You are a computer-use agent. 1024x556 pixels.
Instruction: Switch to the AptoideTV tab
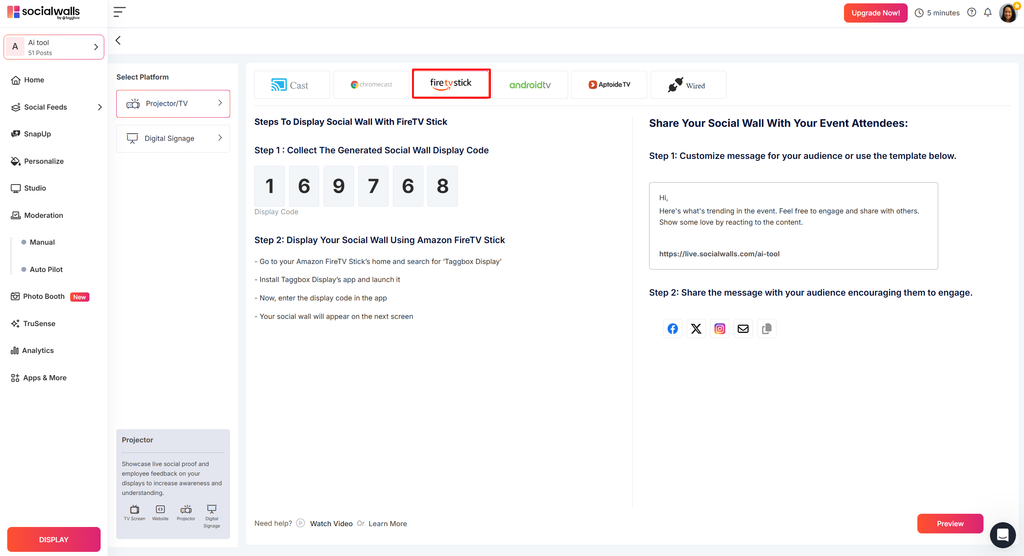pyautogui.click(x=609, y=85)
